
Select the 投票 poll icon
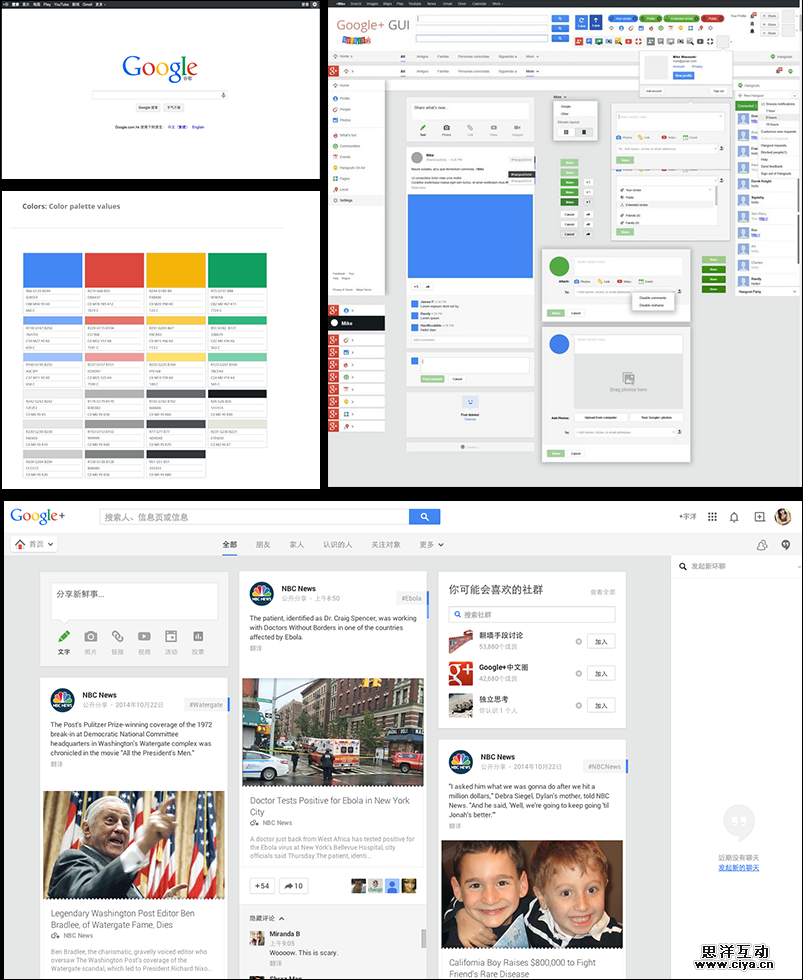tap(198, 636)
